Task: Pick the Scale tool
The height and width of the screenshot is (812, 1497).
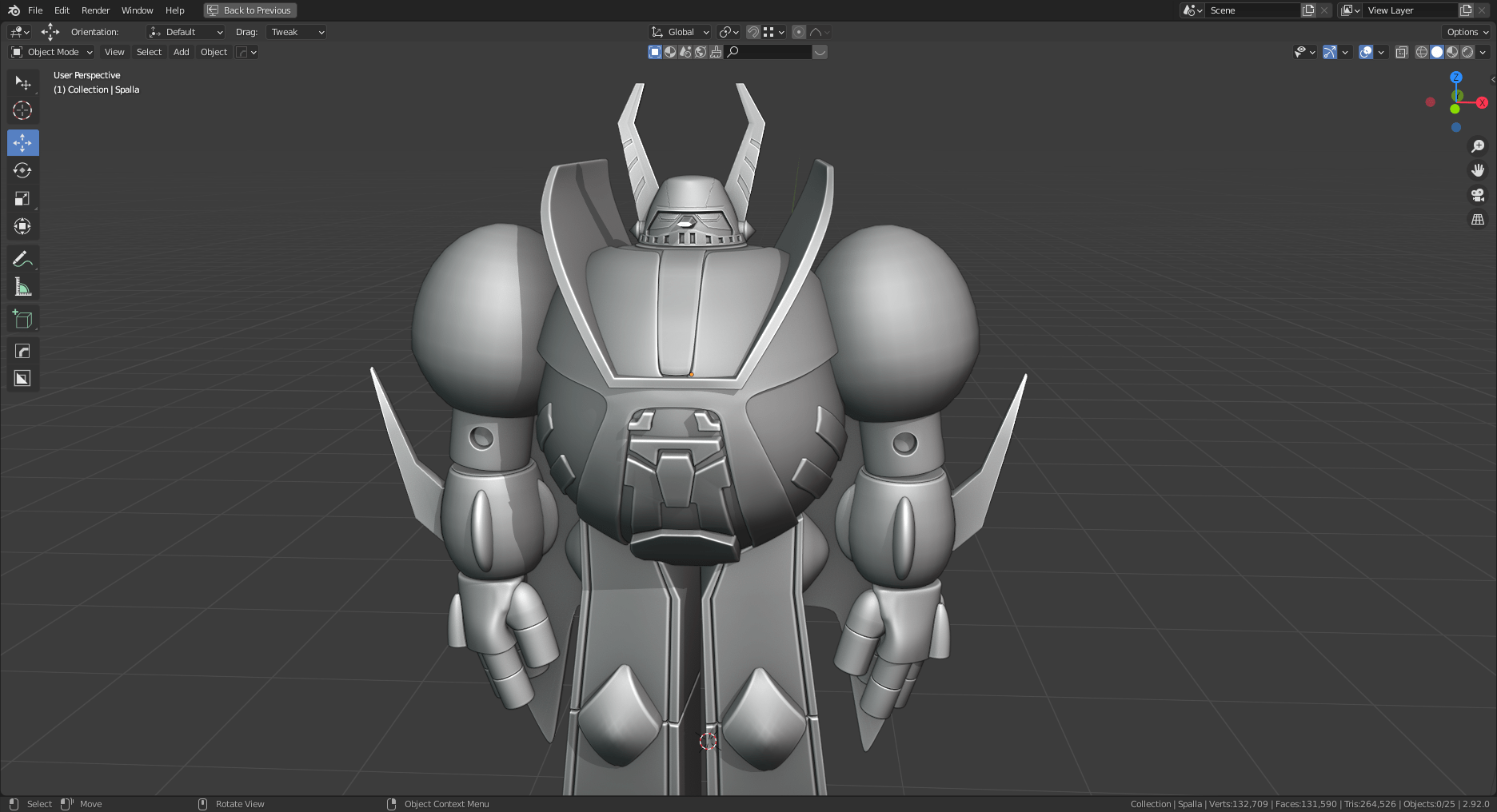Action: tap(23, 198)
